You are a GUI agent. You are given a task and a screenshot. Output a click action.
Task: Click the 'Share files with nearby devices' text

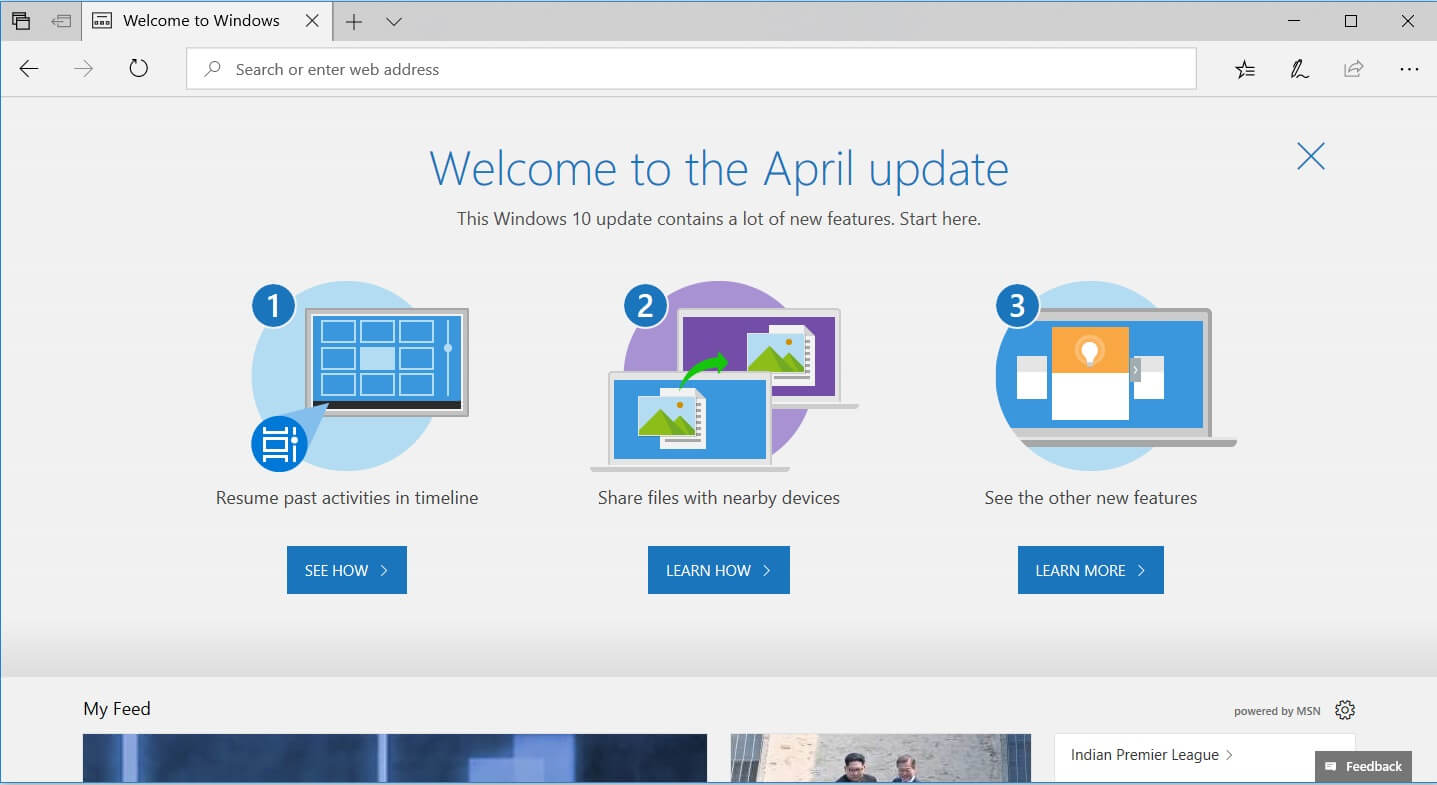[x=719, y=498]
